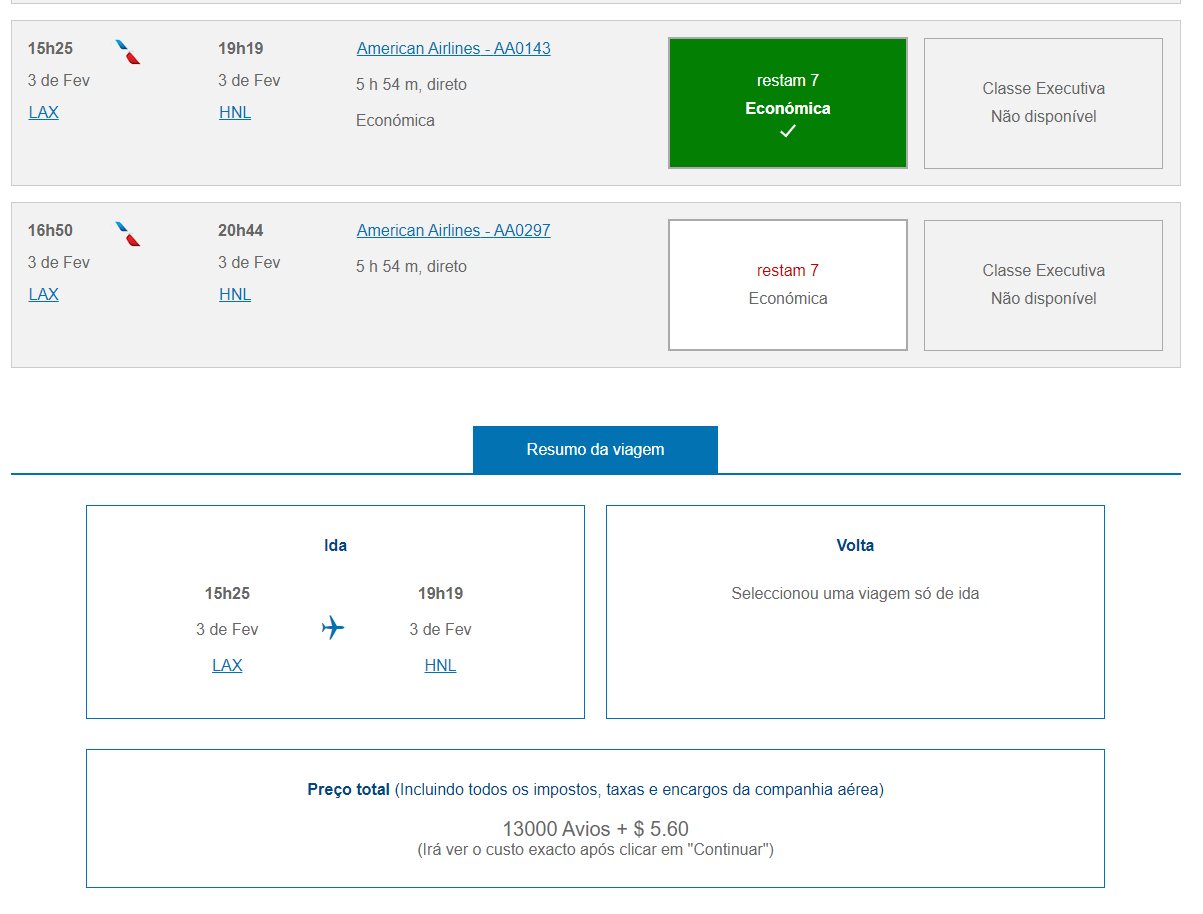
Task: Click the LAX link in the Ida summary
Action: click(227, 665)
